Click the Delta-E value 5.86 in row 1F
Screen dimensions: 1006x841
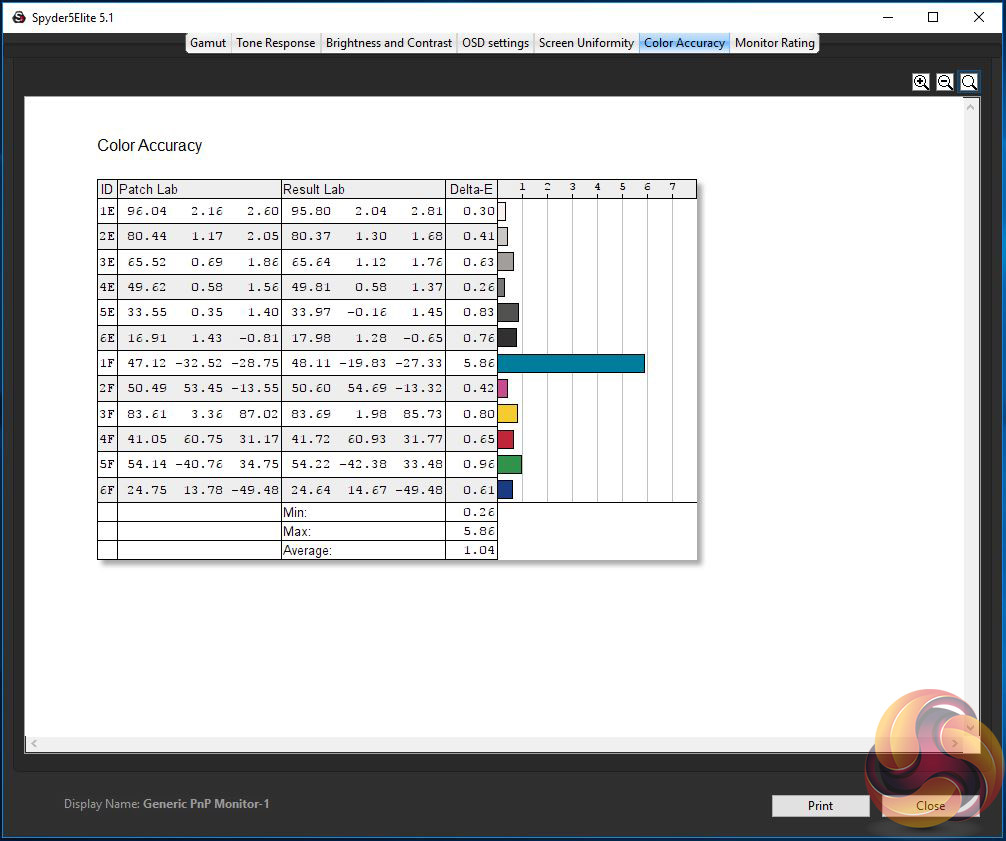(479, 363)
